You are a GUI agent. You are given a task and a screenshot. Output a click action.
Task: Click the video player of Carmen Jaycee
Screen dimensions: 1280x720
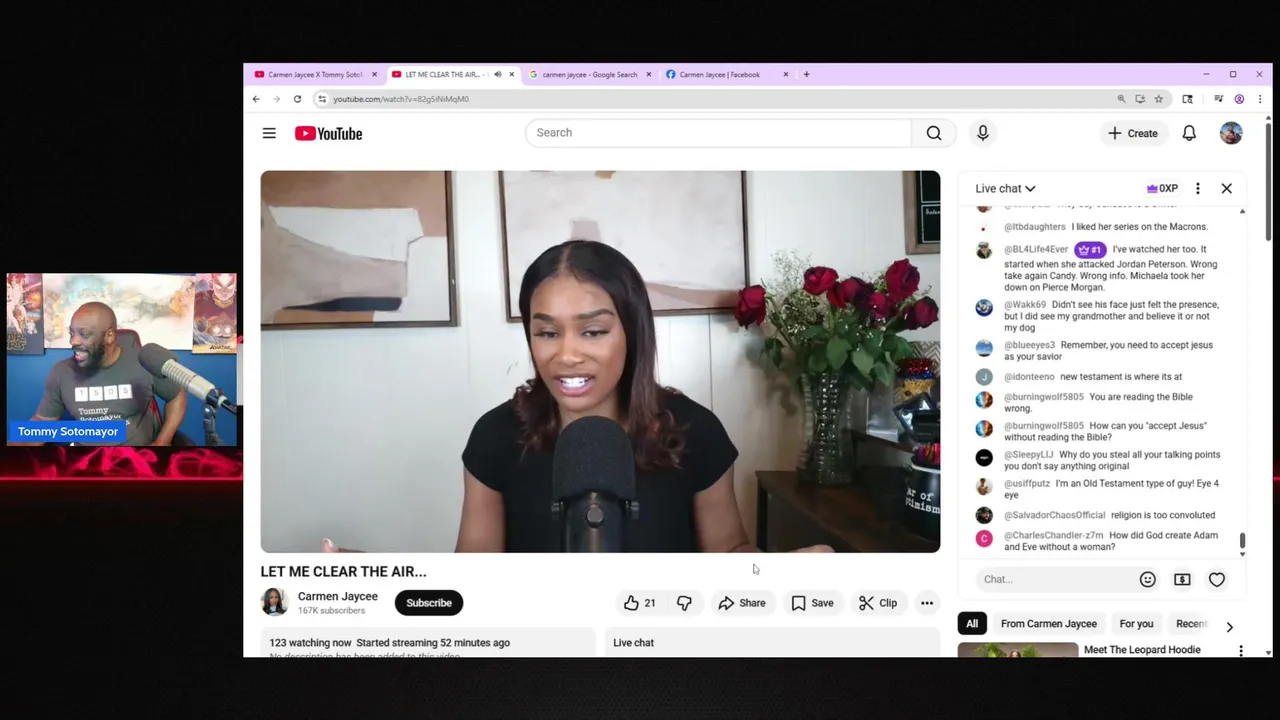coord(600,361)
